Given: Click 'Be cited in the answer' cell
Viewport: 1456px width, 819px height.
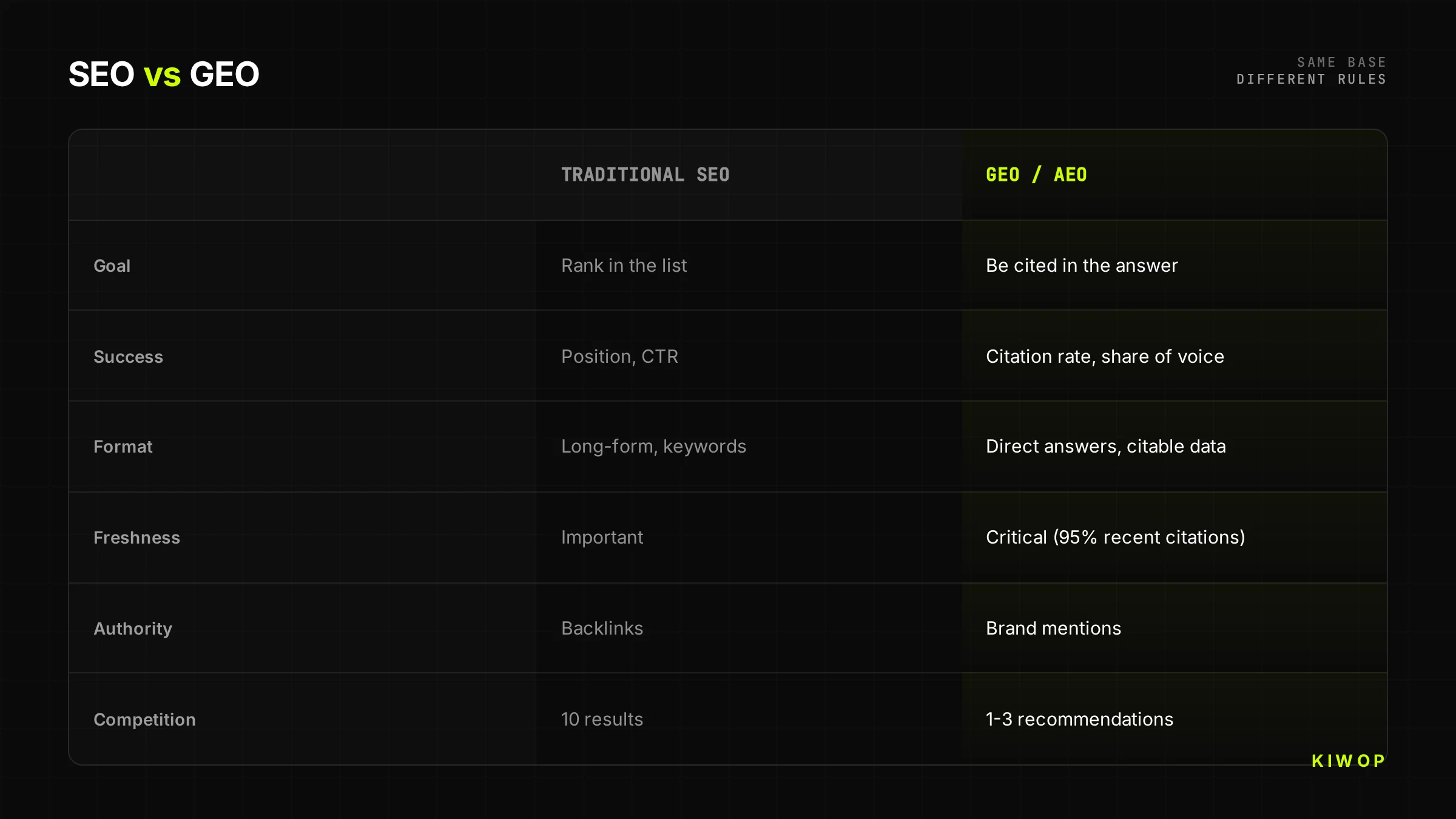Looking at the screenshot, I should pyautogui.click(x=1082, y=265).
